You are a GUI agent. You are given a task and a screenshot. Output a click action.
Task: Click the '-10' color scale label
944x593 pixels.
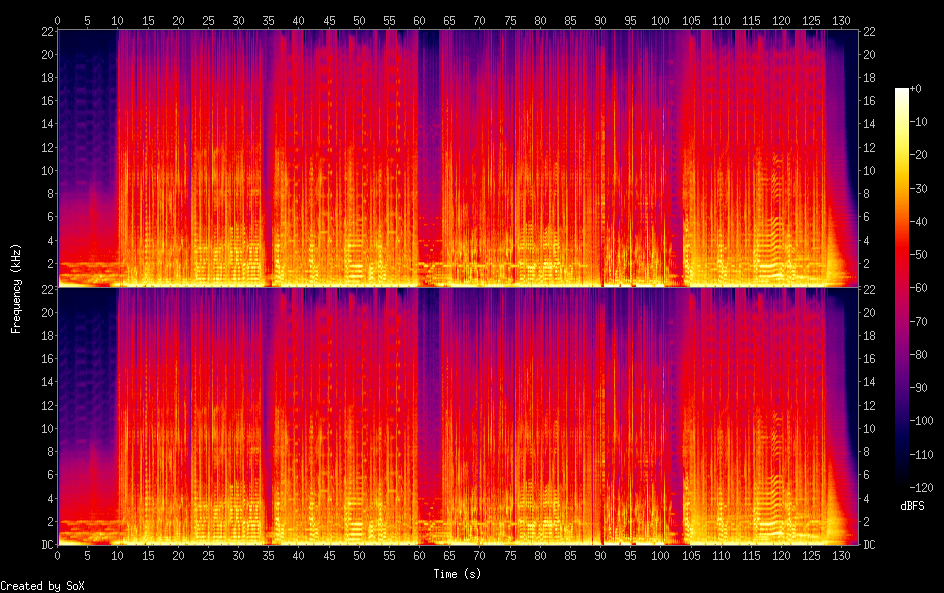click(x=918, y=122)
